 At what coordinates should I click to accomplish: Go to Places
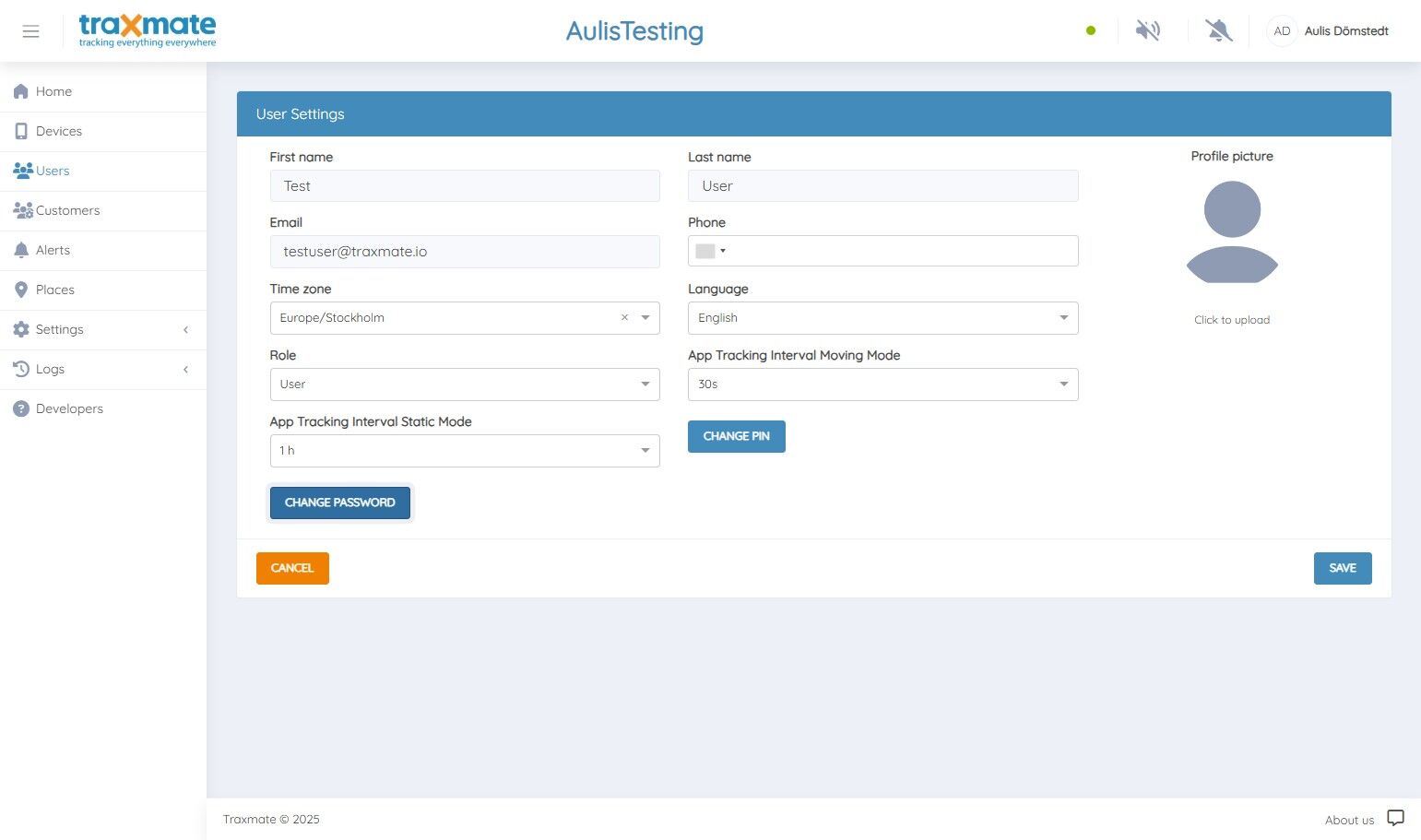pos(103,290)
